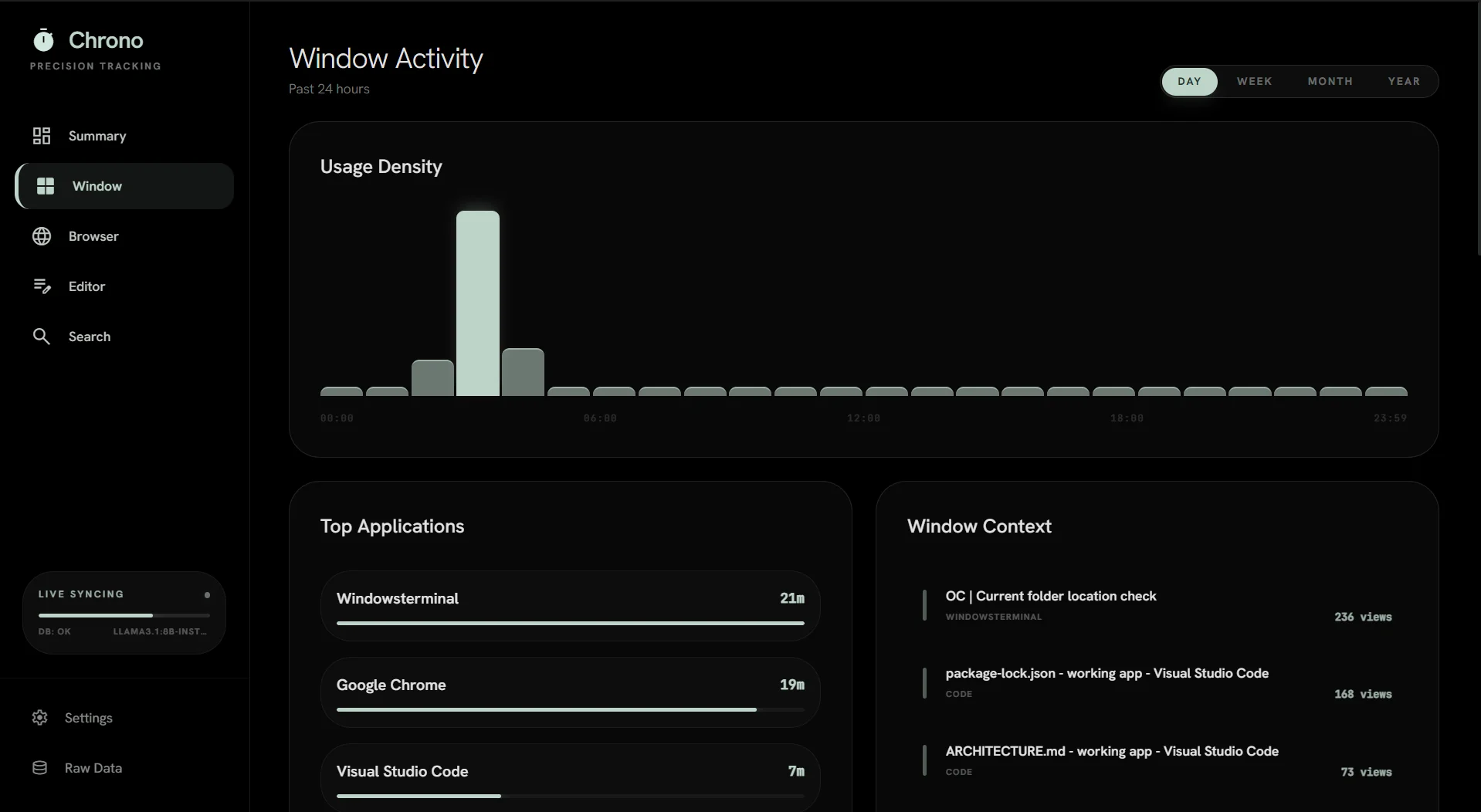The height and width of the screenshot is (812, 1481).
Task: Click the '236 views' count
Action: tap(1363, 617)
